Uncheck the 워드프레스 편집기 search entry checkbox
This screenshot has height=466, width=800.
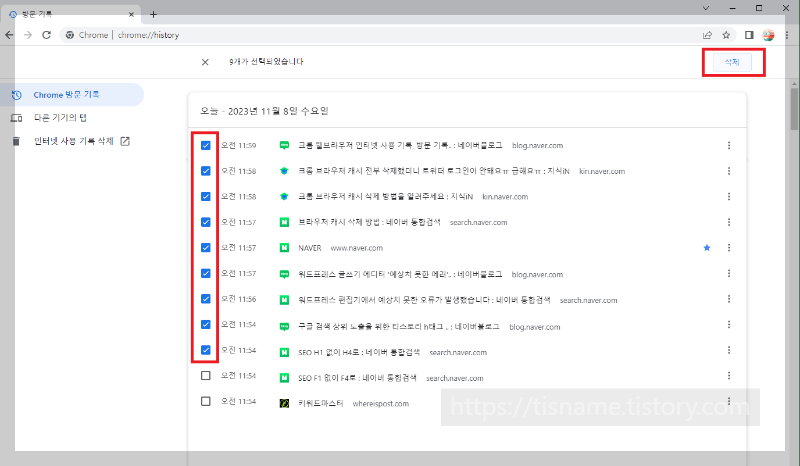tap(206, 299)
